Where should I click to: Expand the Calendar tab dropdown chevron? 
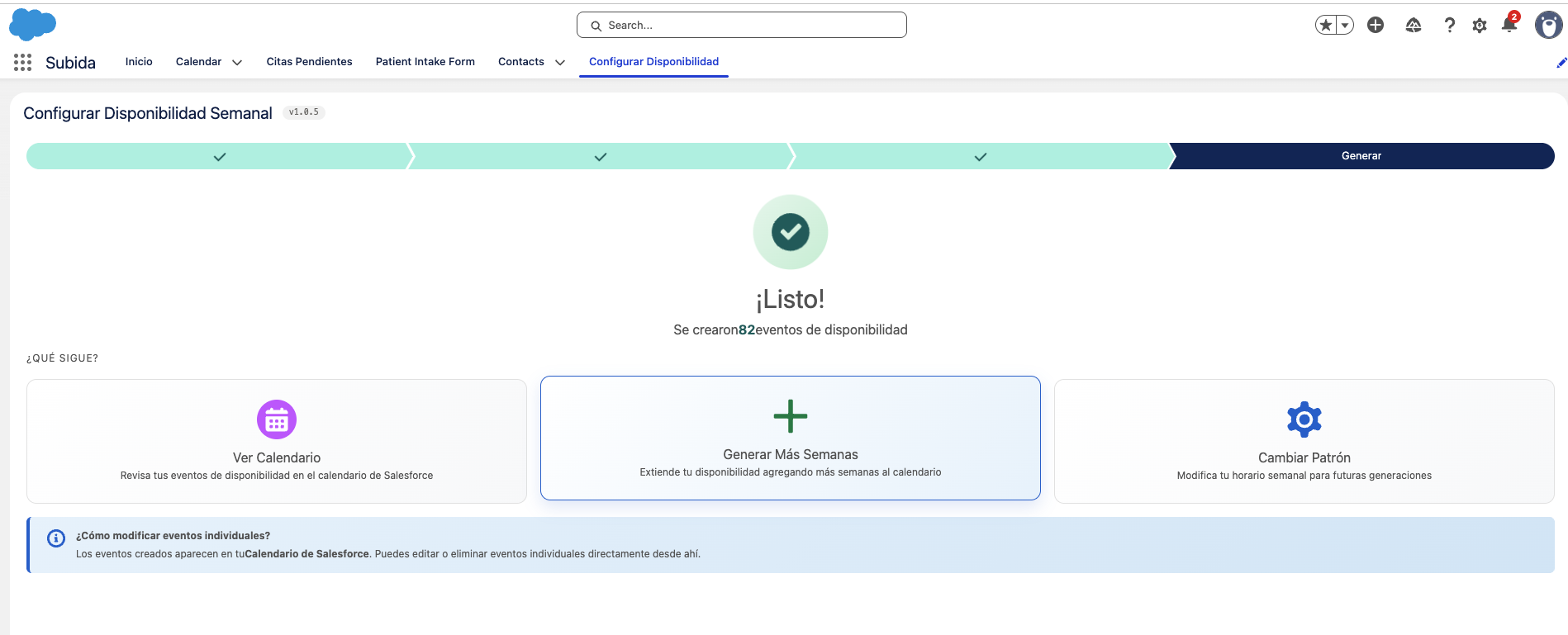(x=237, y=63)
